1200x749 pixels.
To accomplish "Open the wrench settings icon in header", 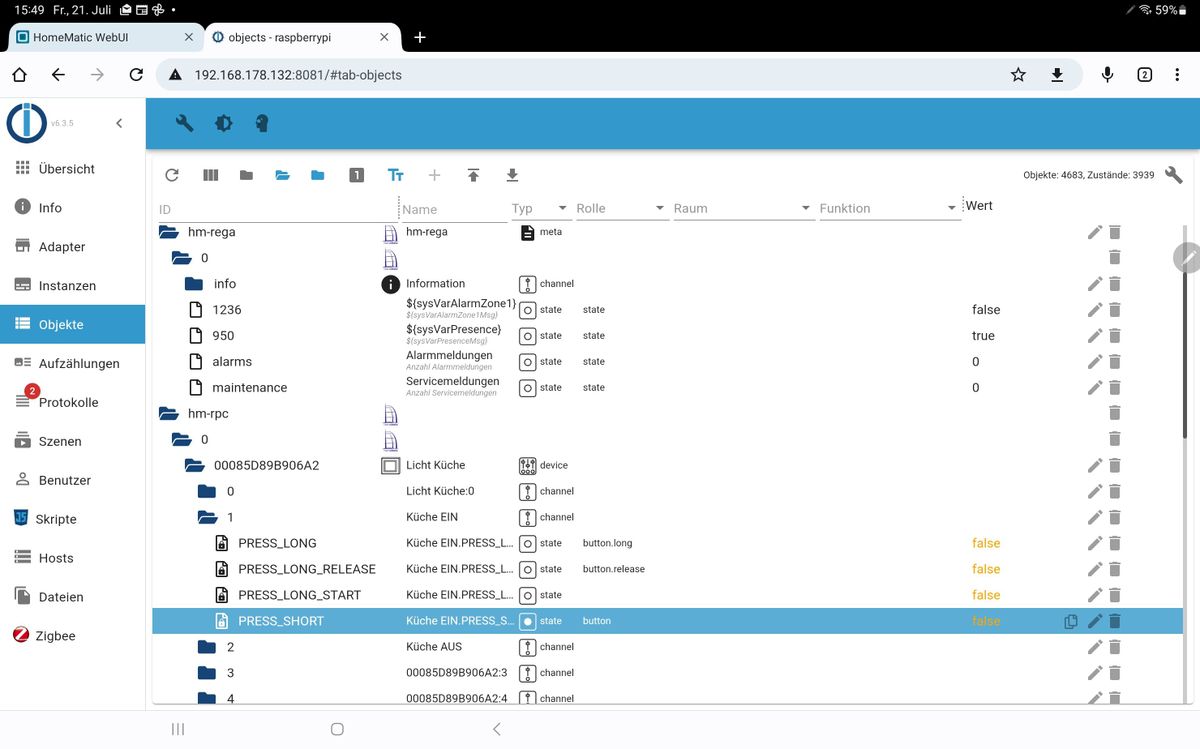I will coord(184,123).
